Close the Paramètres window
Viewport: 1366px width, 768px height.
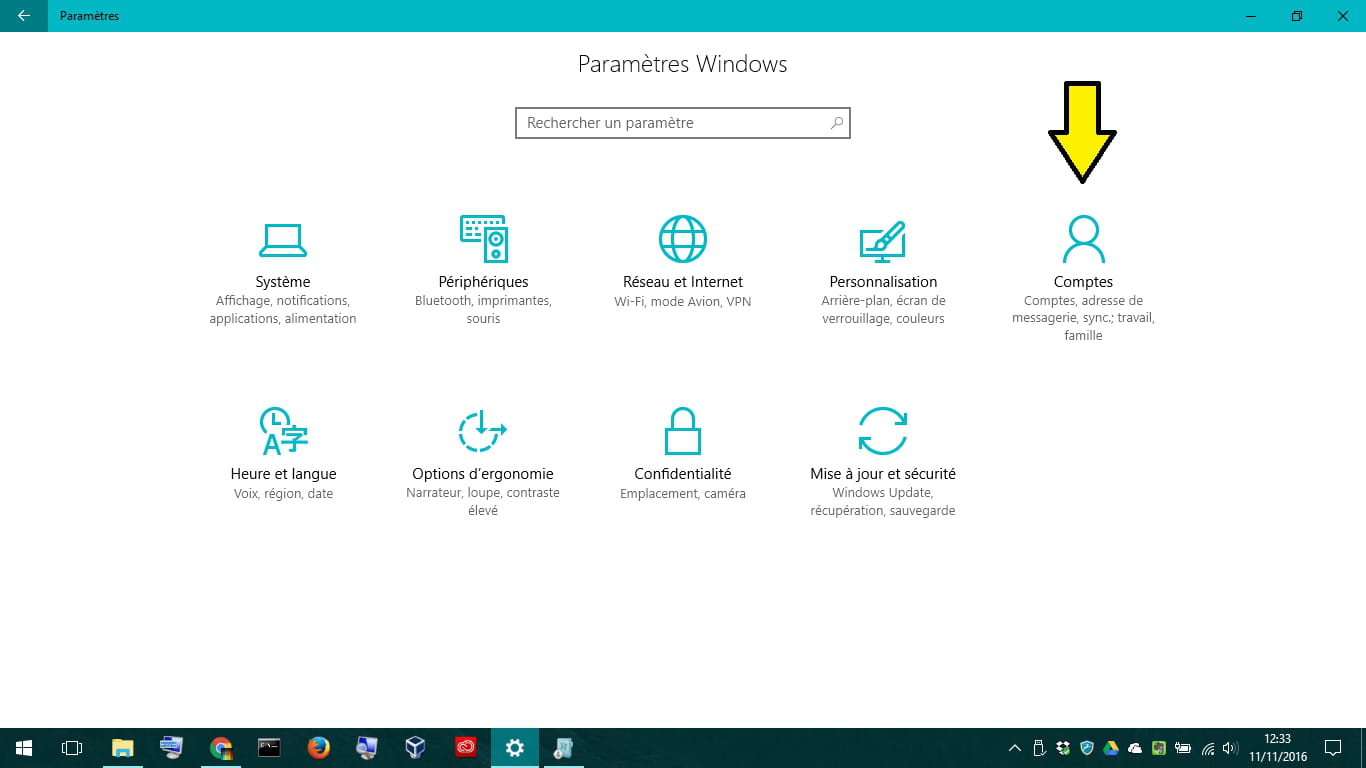[x=1343, y=16]
